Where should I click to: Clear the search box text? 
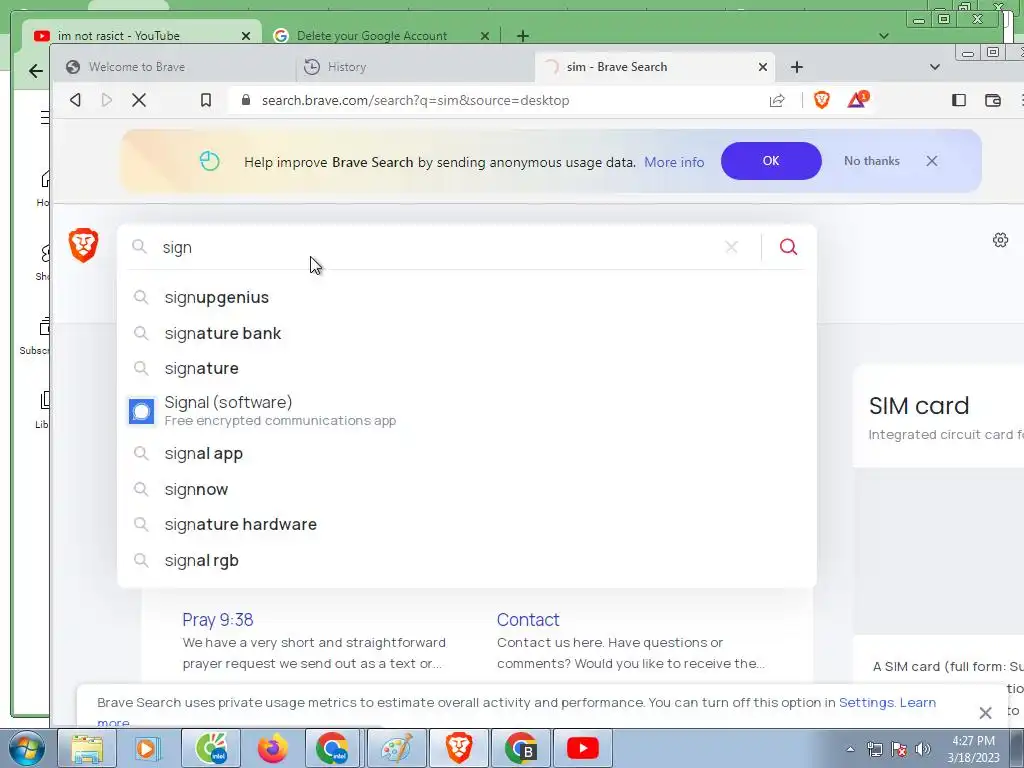click(x=731, y=247)
